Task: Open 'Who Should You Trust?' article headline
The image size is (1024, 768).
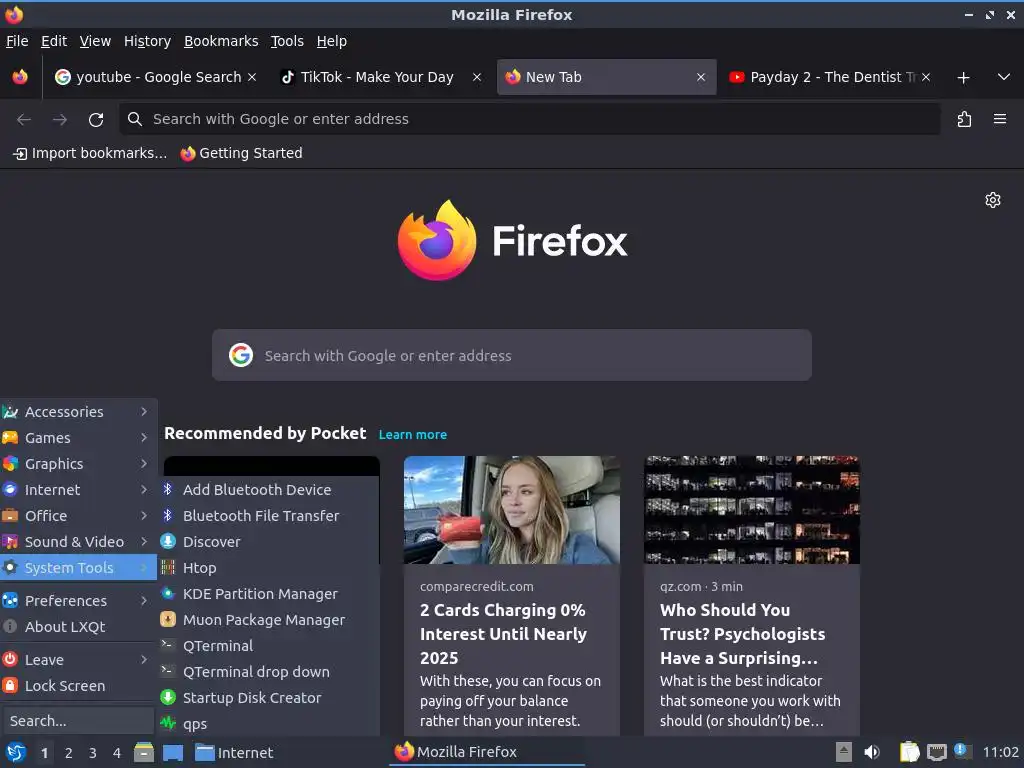Action: pyautogui.click(x=743, y=634)
